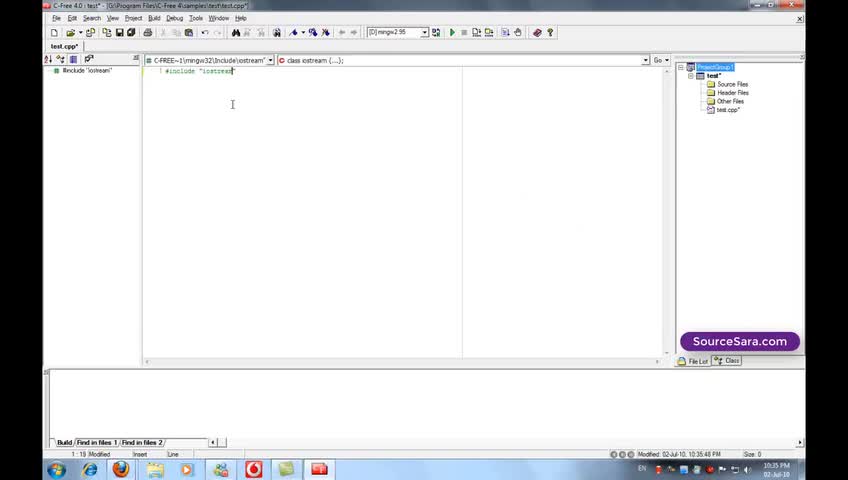Open the mingw2.95 compiler dropdown
This screenshot has width=848, height=480.
(425, 32)
